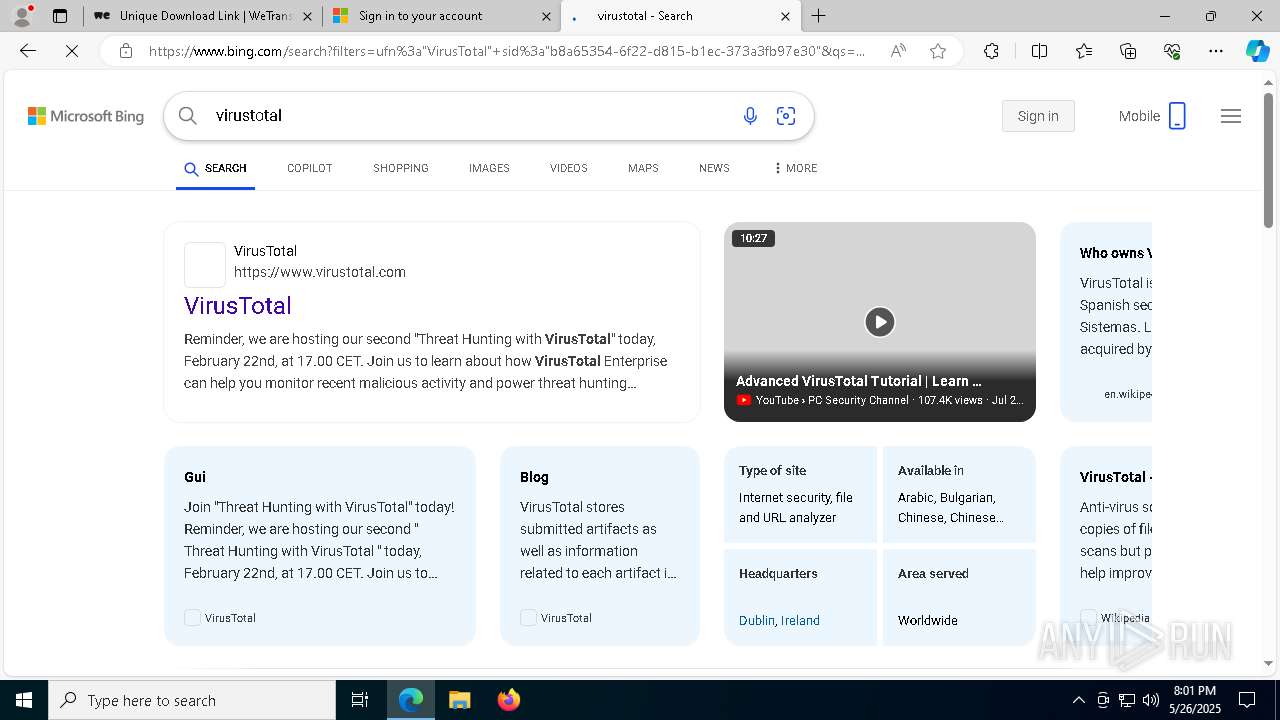Open Bing hamburger settings menu

1231,116
